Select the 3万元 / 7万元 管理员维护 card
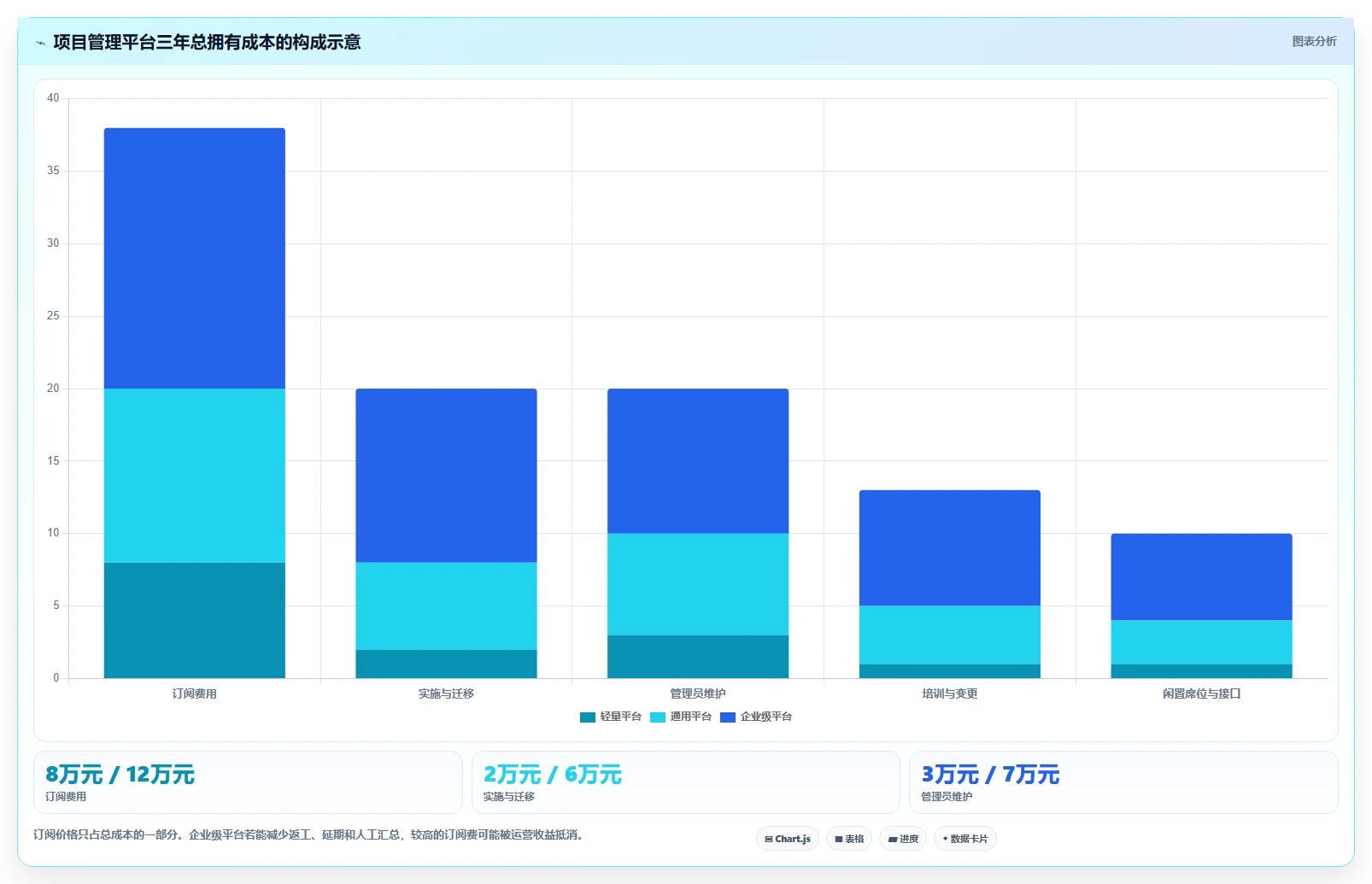 click(1123, 782)
